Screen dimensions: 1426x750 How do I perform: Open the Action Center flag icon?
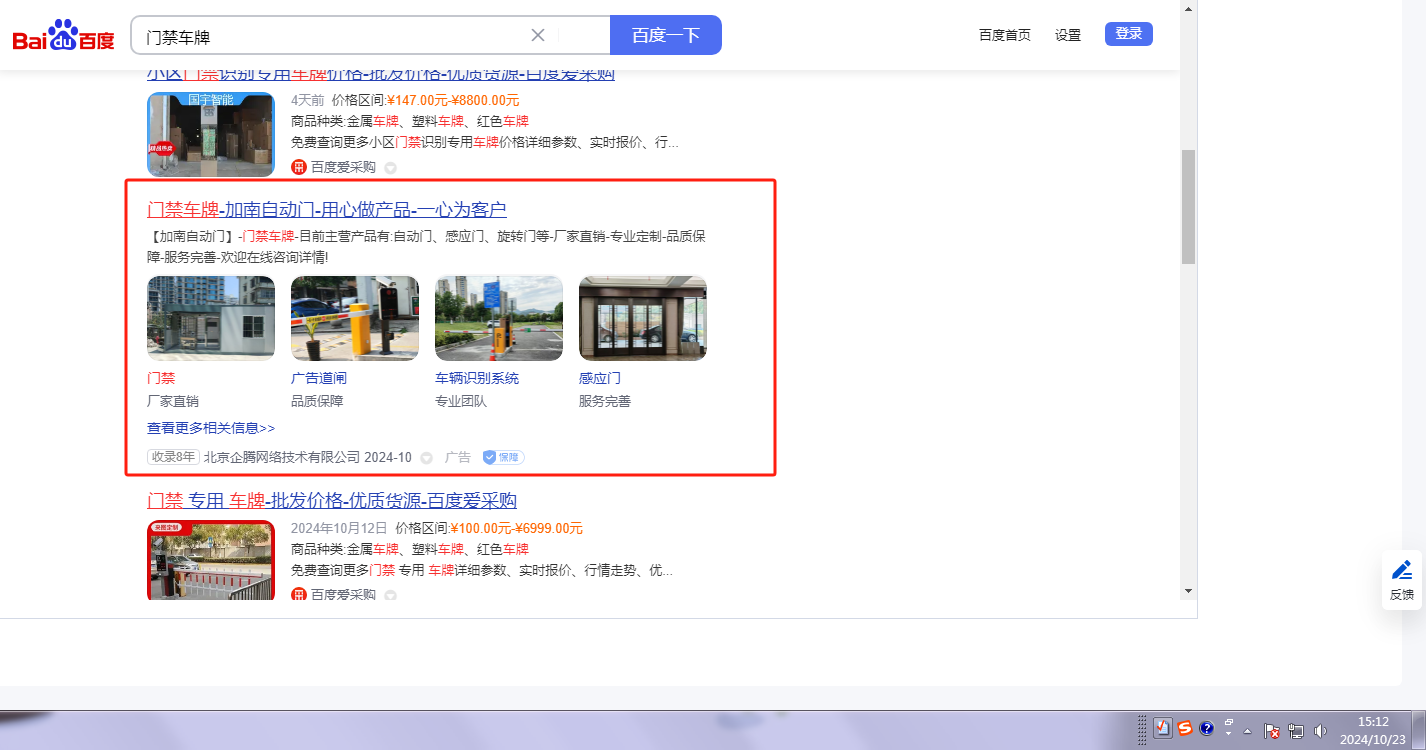click(x=1272, y=730)
